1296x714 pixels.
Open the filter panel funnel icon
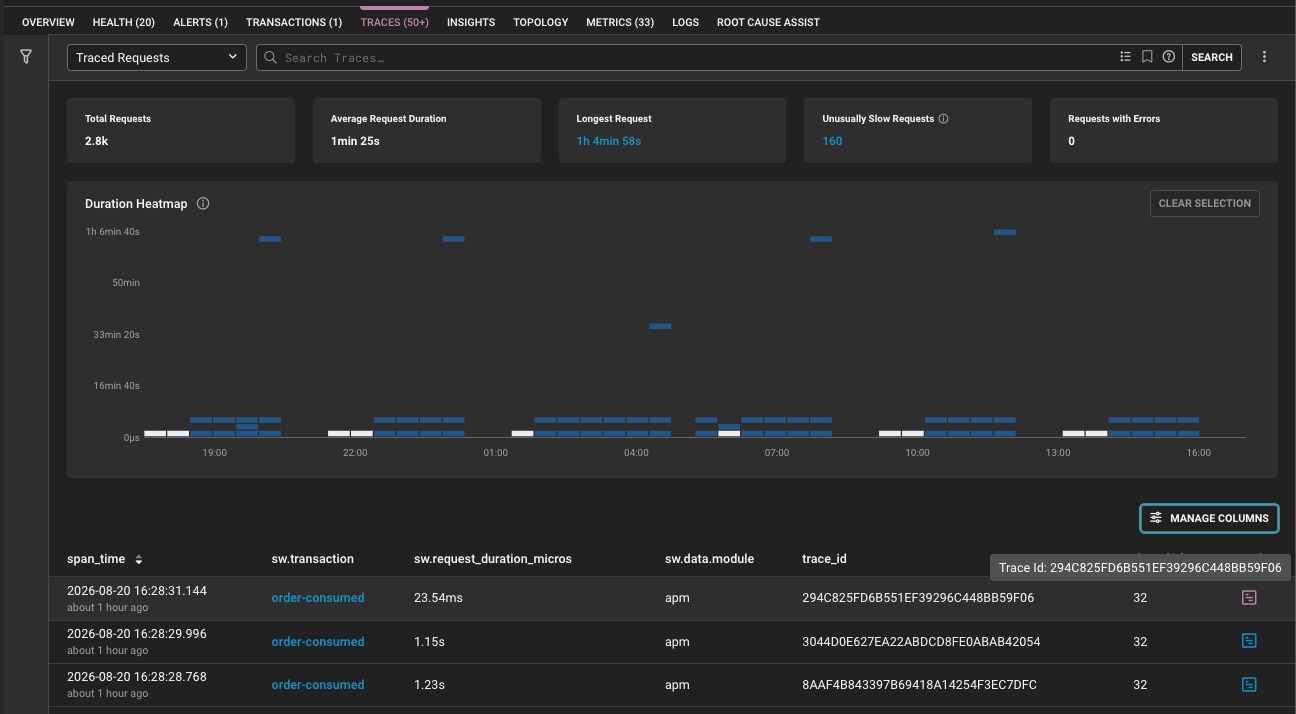point(26,57)
